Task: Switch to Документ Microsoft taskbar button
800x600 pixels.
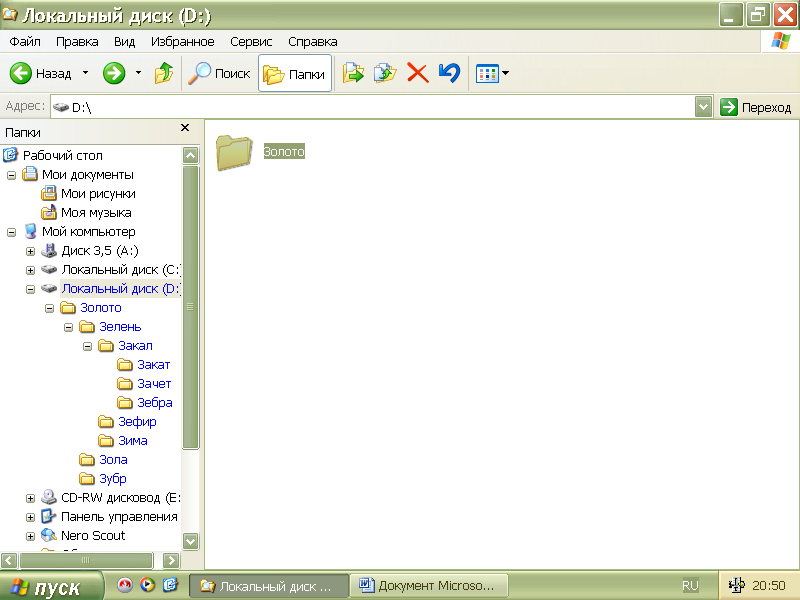Action: click(429, 586)
